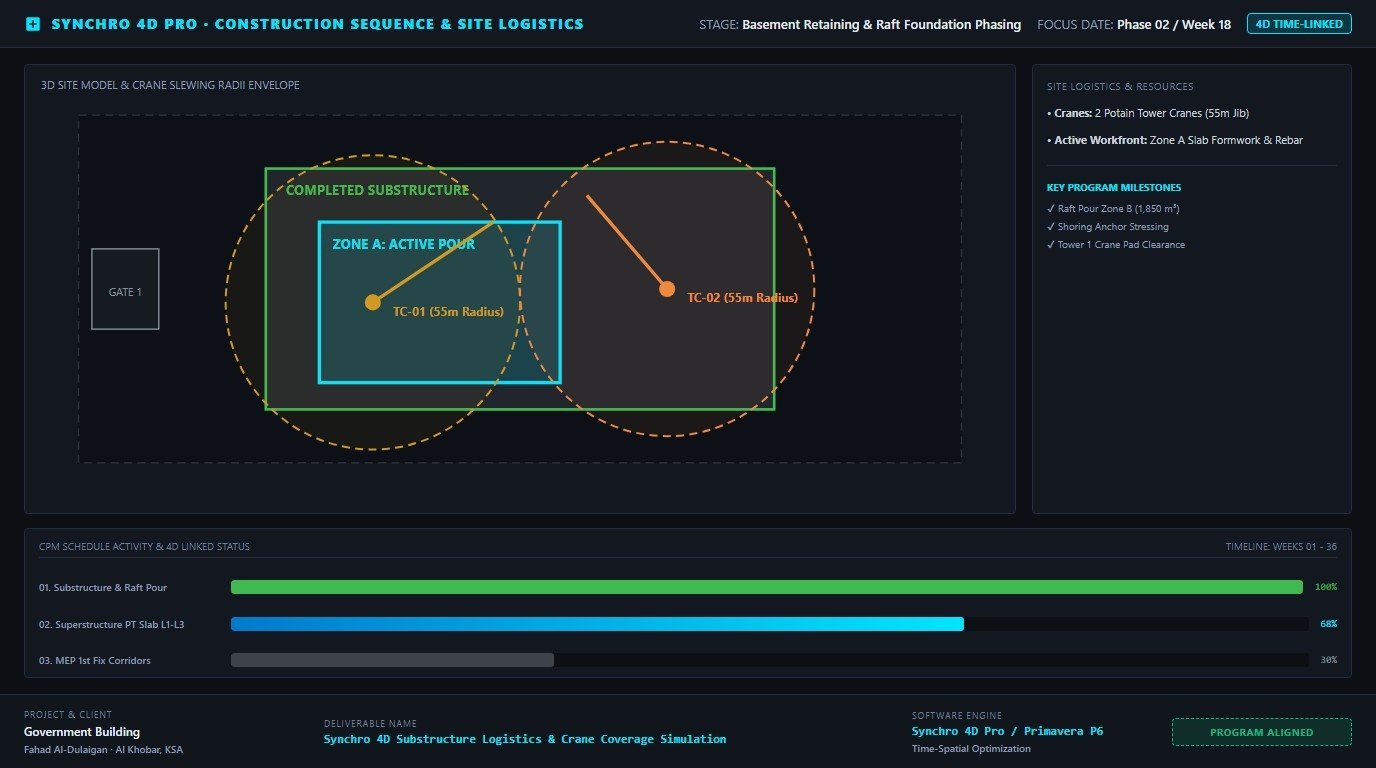Click the Phase 02 / Week 18 focus date
The height and width of the screenshot is (768, 1376).
pos(1174,24)
